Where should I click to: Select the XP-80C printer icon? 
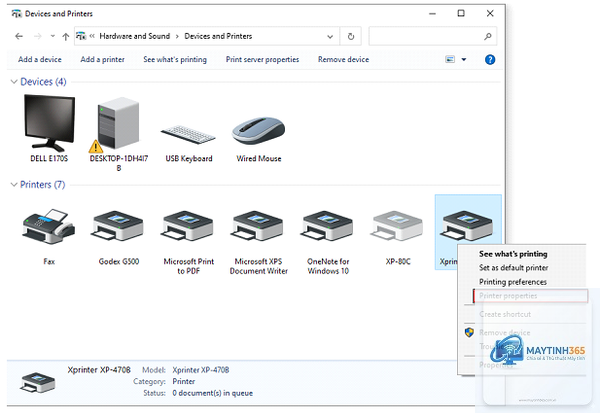pos(398,227)
